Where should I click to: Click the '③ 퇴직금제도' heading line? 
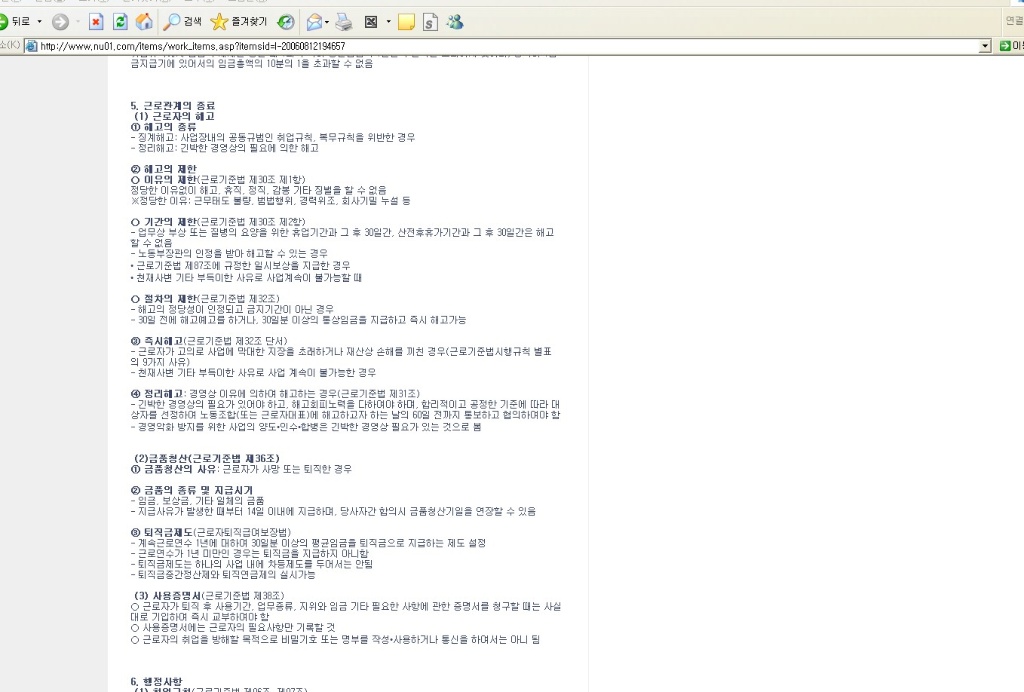point(211,532)
